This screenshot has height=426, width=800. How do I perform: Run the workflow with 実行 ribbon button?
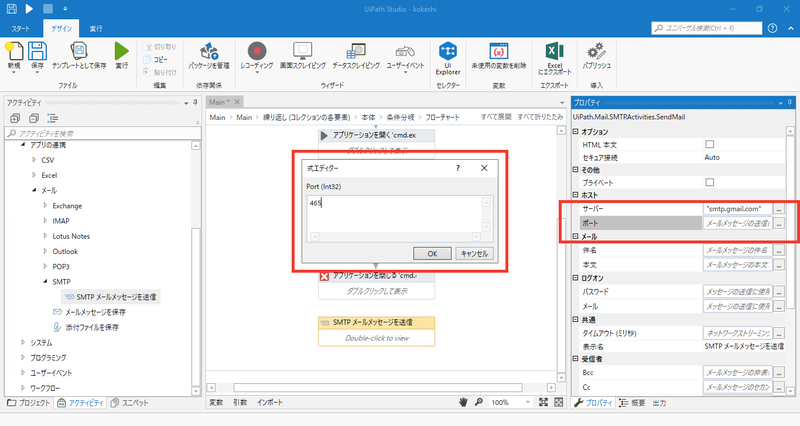click(121, 56)
